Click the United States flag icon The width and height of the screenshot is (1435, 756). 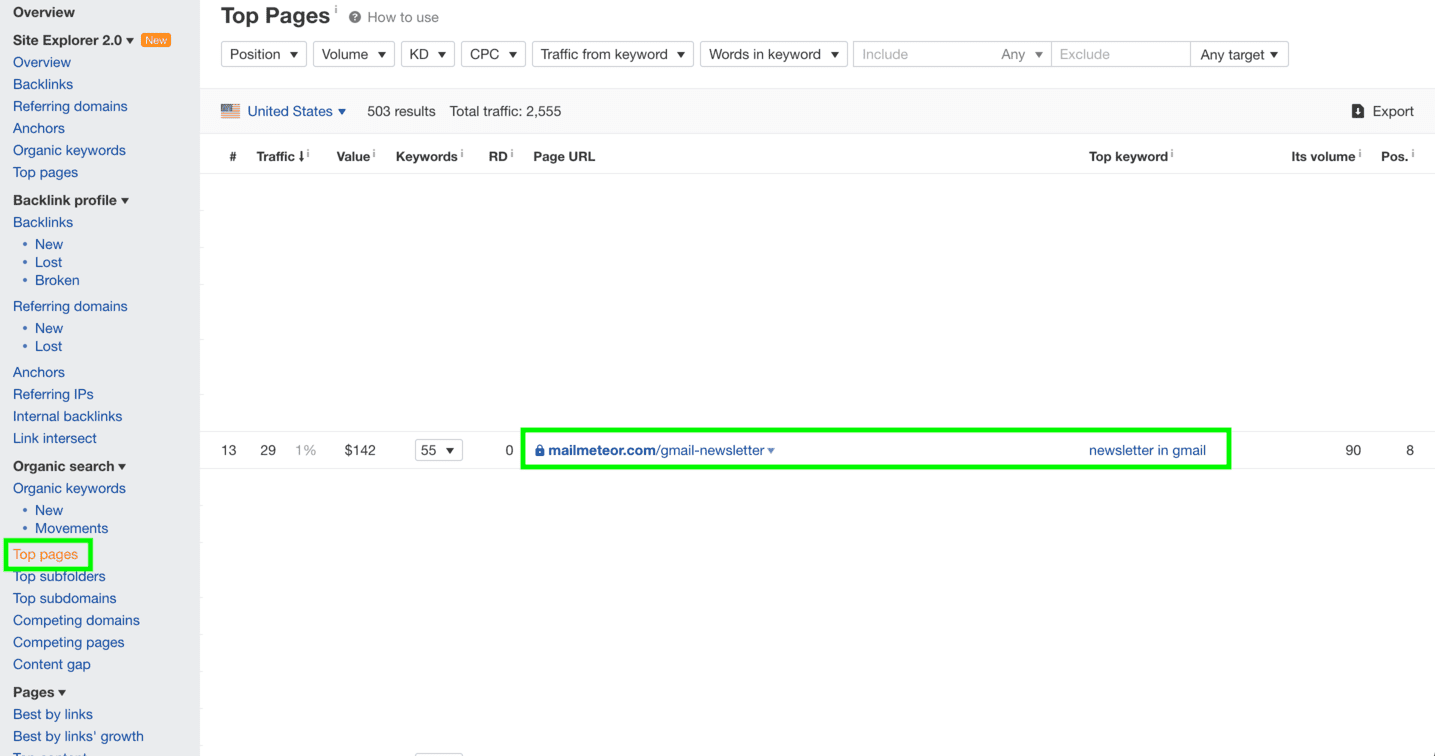tap(230, 111)
